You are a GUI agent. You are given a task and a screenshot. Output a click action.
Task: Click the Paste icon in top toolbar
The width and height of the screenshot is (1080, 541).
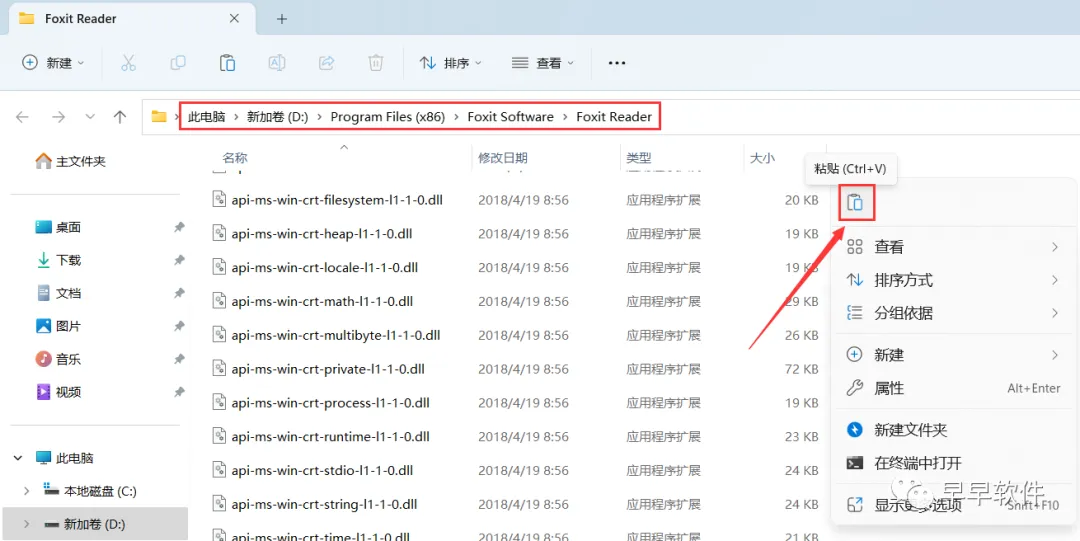tap(227, 63)
